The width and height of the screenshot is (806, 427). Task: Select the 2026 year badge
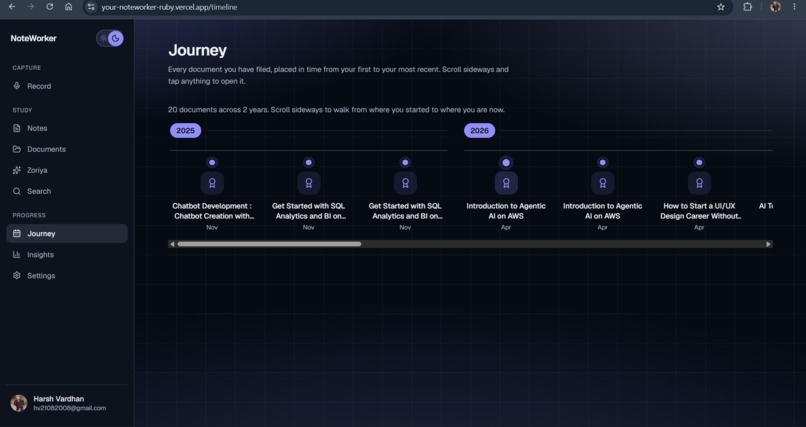tap(480, 131)
